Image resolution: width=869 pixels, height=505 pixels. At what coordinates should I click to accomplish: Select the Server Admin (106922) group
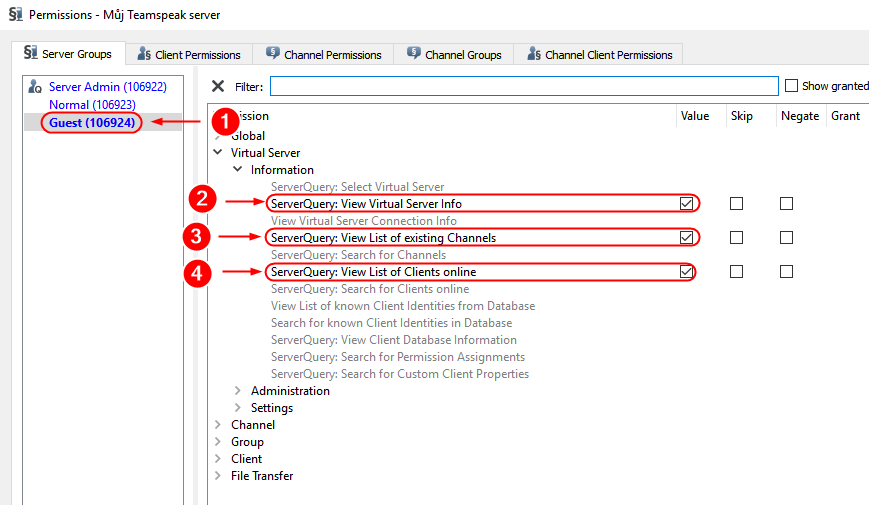coord(108,86)
